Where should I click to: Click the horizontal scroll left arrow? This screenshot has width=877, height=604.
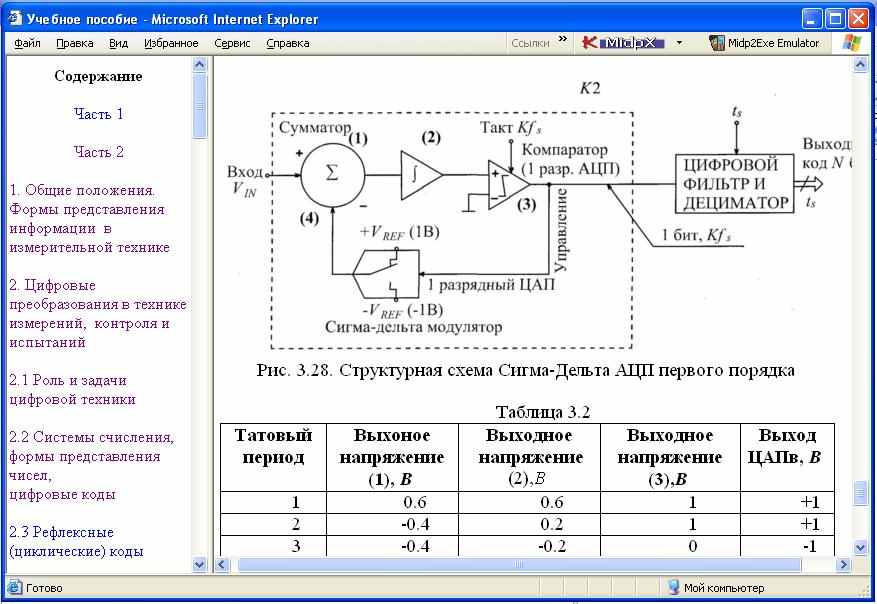[x=221, y=564]
